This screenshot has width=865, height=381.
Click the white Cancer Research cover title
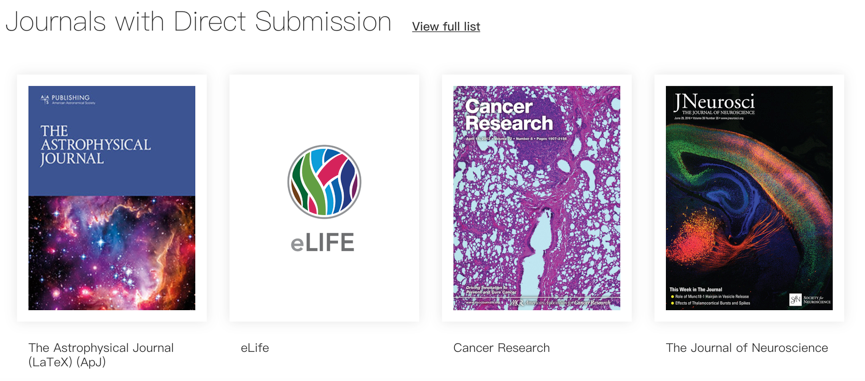coord(508,115)
